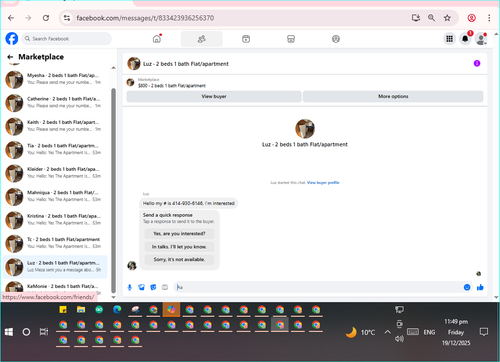Open Windows Start menu

pyautogui.click(x=9, y=332)
